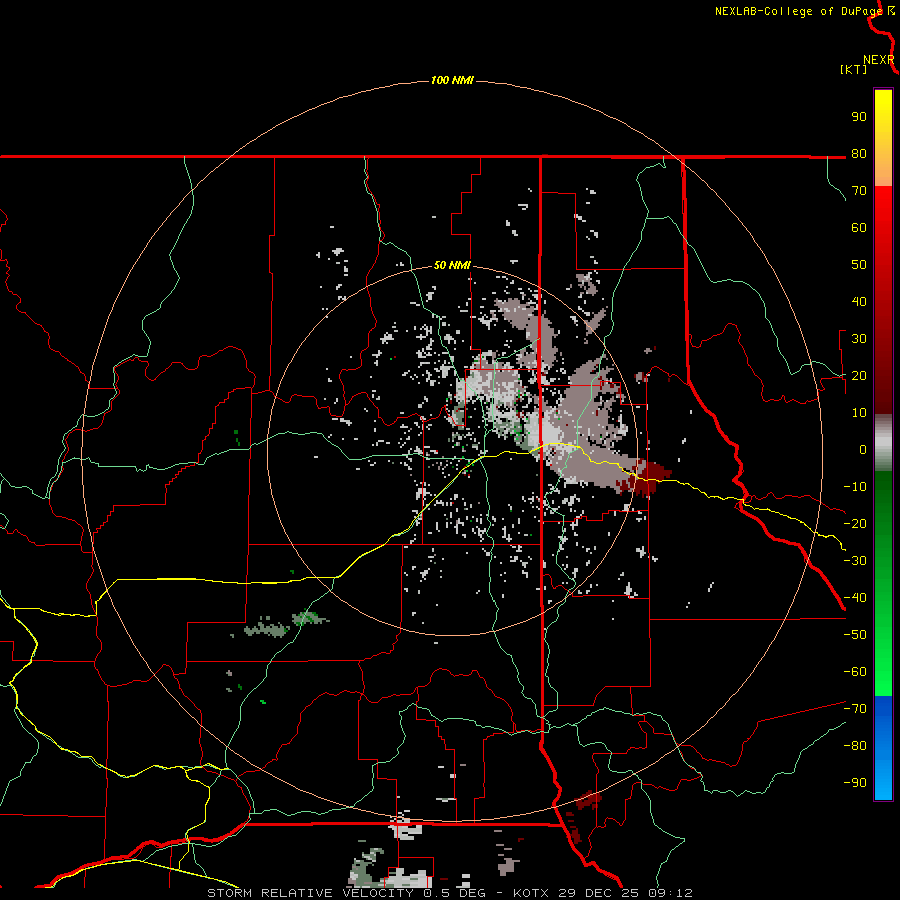Click the dark red outbound velocity patch on 50 NMI ring
Viewport: 900px width, 900px height.
pos(646,480)
